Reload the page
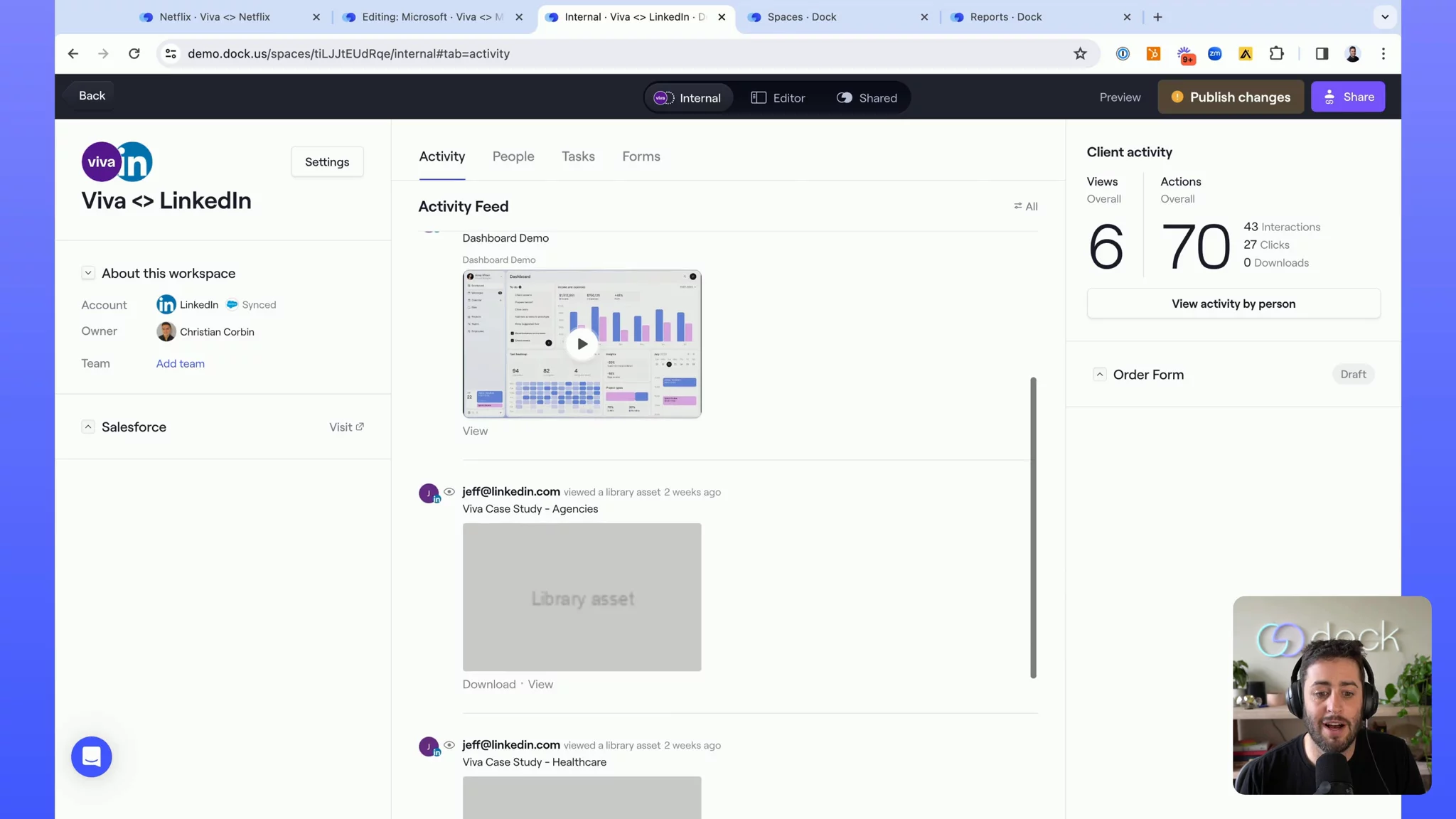Screen dimensions: 1456x819 click(134, 53)
